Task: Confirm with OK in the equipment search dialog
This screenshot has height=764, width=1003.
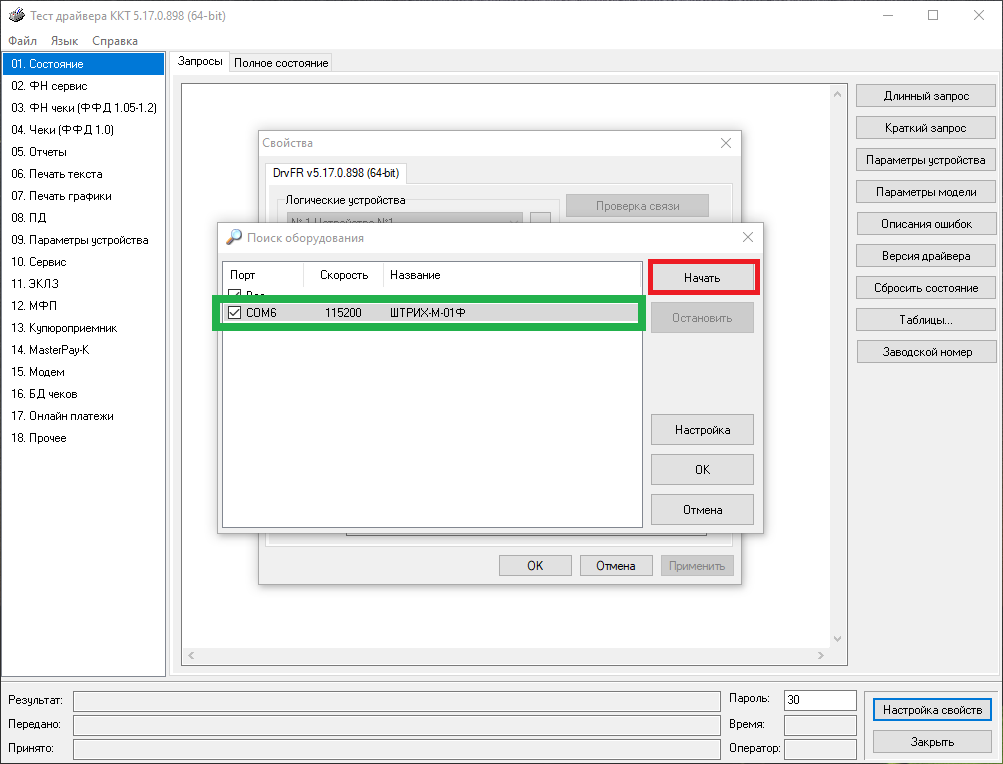Action: coord(702,470)
